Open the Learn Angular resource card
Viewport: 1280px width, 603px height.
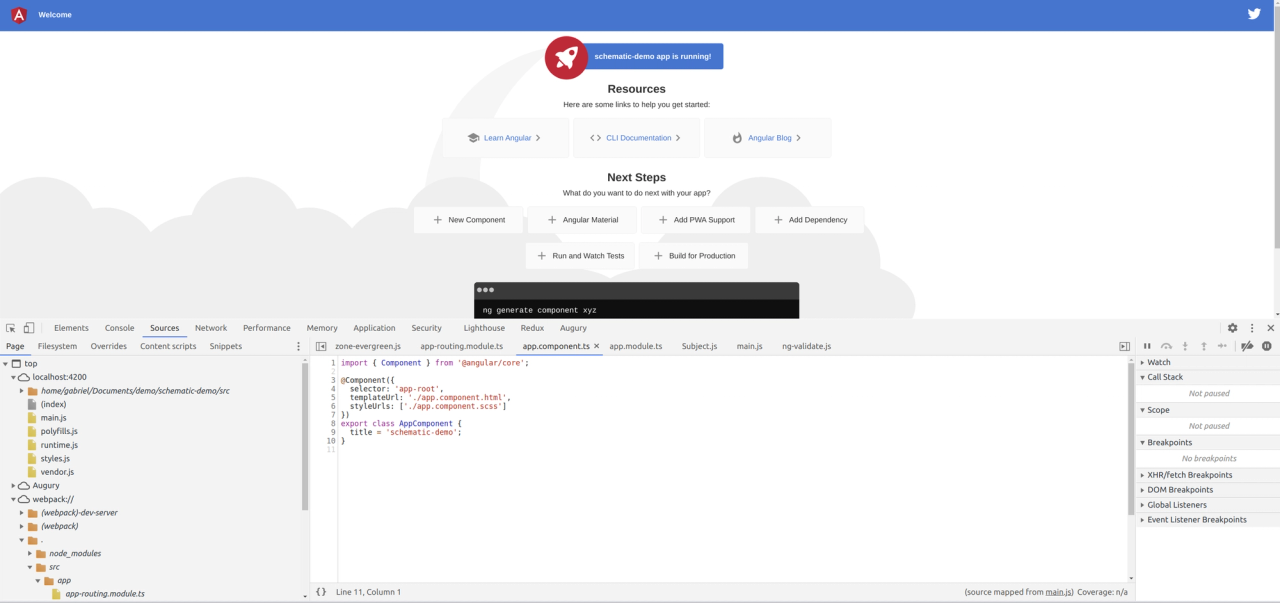[505, 138]
